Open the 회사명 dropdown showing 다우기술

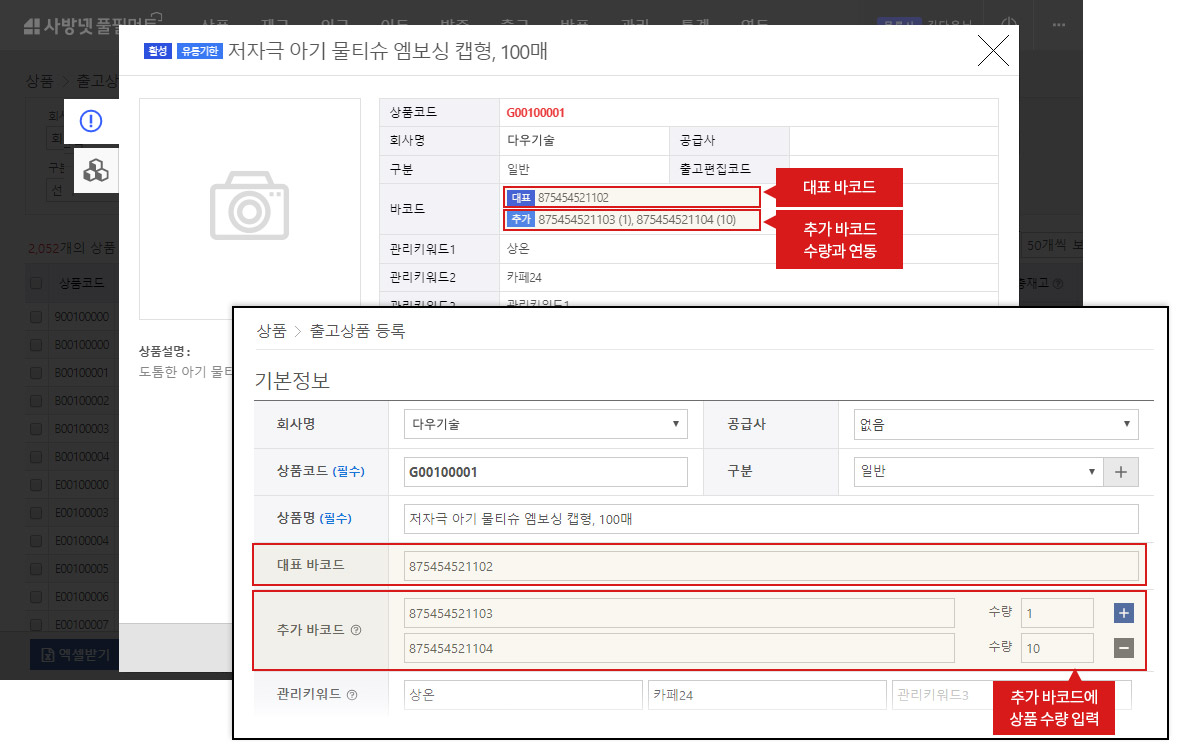tap(545, 424)
